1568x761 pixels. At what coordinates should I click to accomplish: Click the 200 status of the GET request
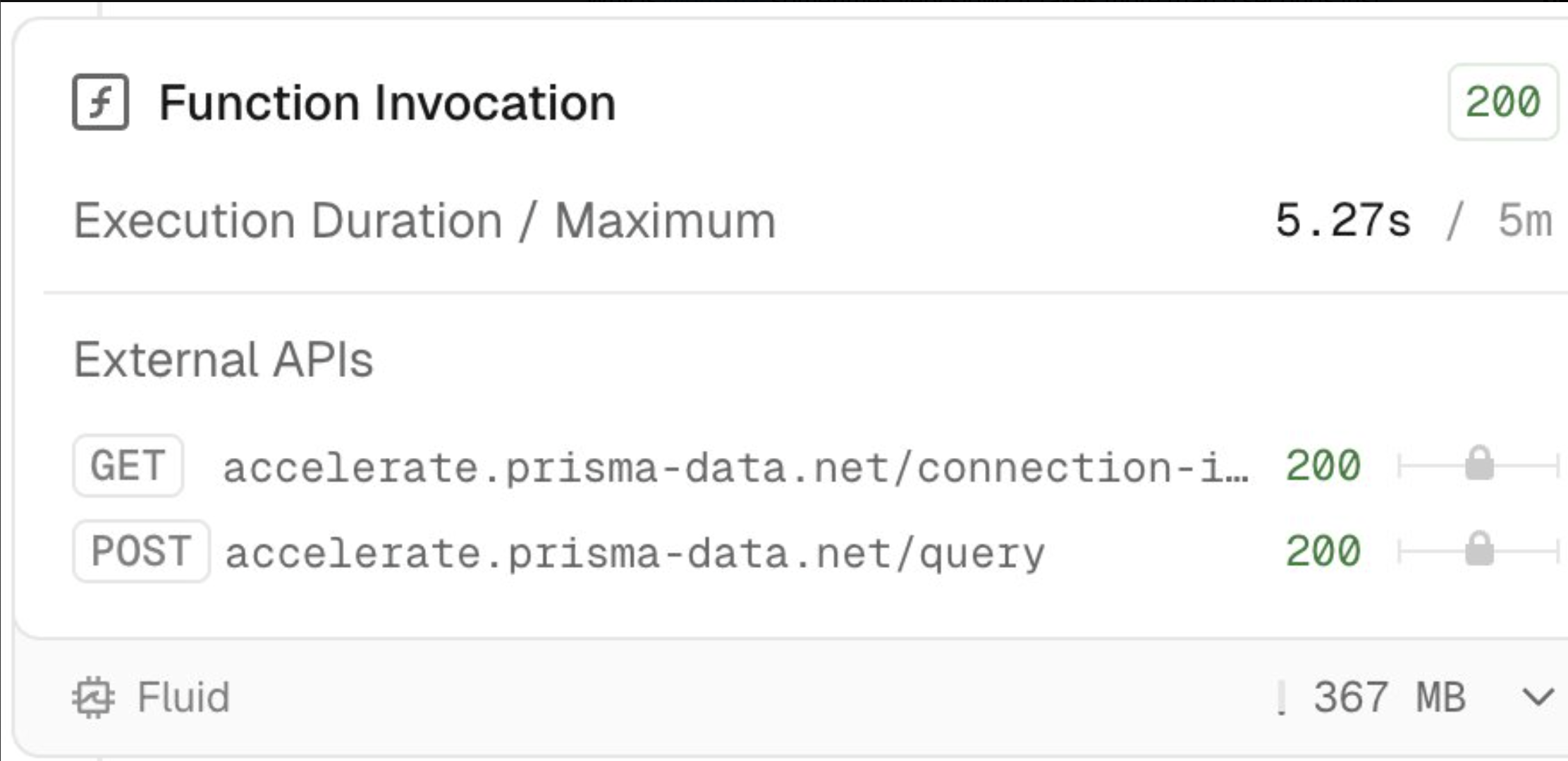1323,466
